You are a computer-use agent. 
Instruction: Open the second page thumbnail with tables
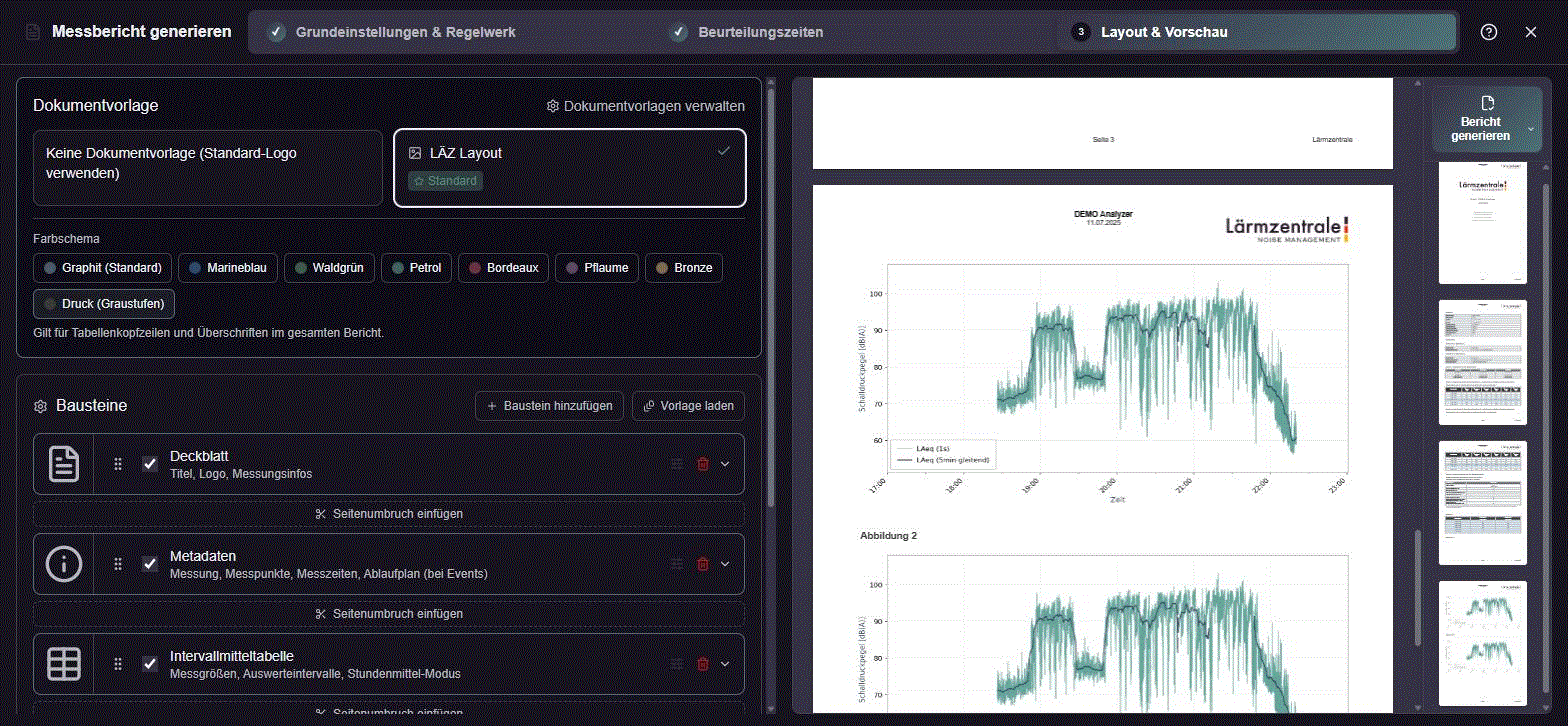pos(1483,362)
